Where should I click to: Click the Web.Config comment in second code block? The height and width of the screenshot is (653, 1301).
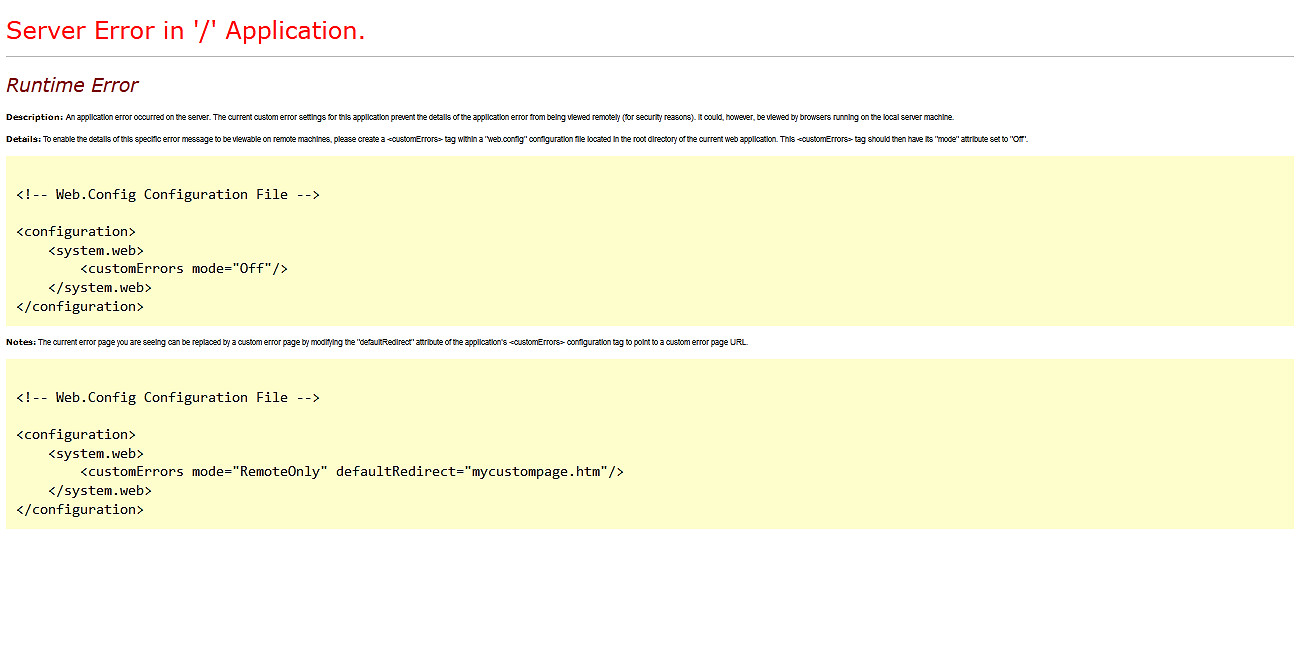(x=168, y=398)
